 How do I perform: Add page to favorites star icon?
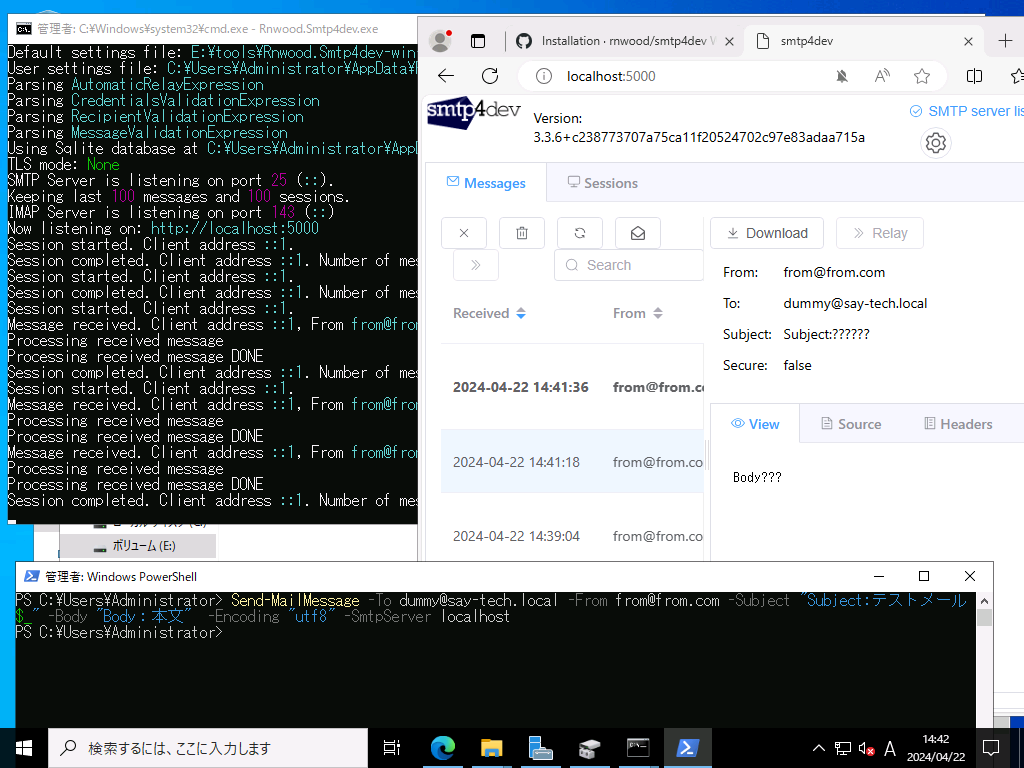tap(922, 76)
